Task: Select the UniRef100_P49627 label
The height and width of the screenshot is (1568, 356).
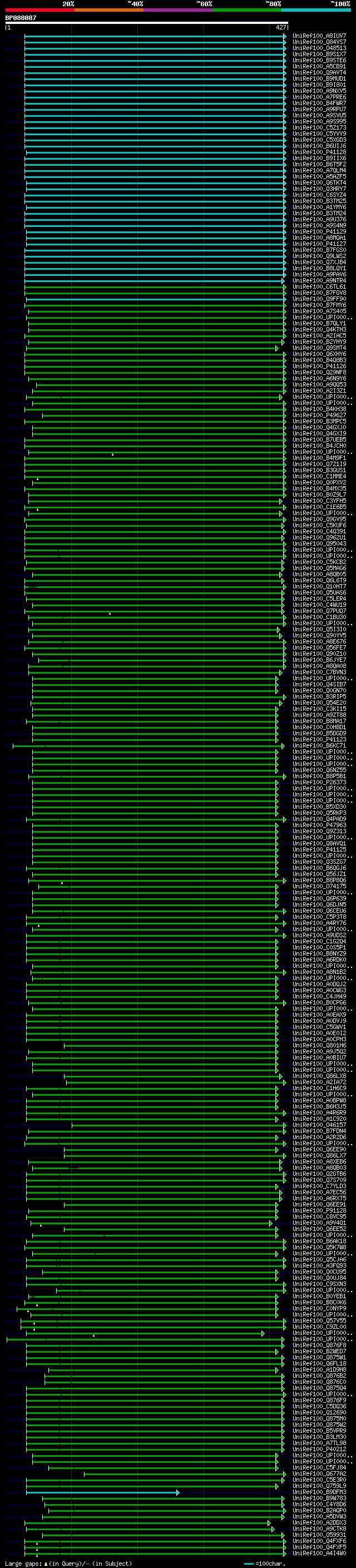Action: click(319, 415)
